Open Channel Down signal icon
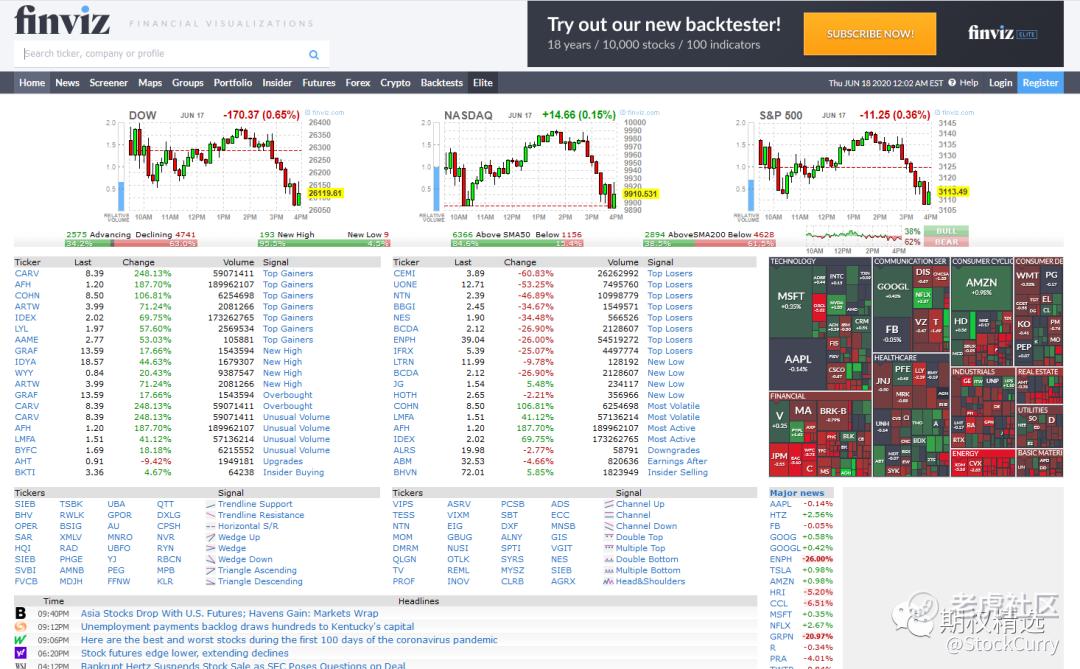The width and height of the screenshot is (1080, 669). pos(609,526)
